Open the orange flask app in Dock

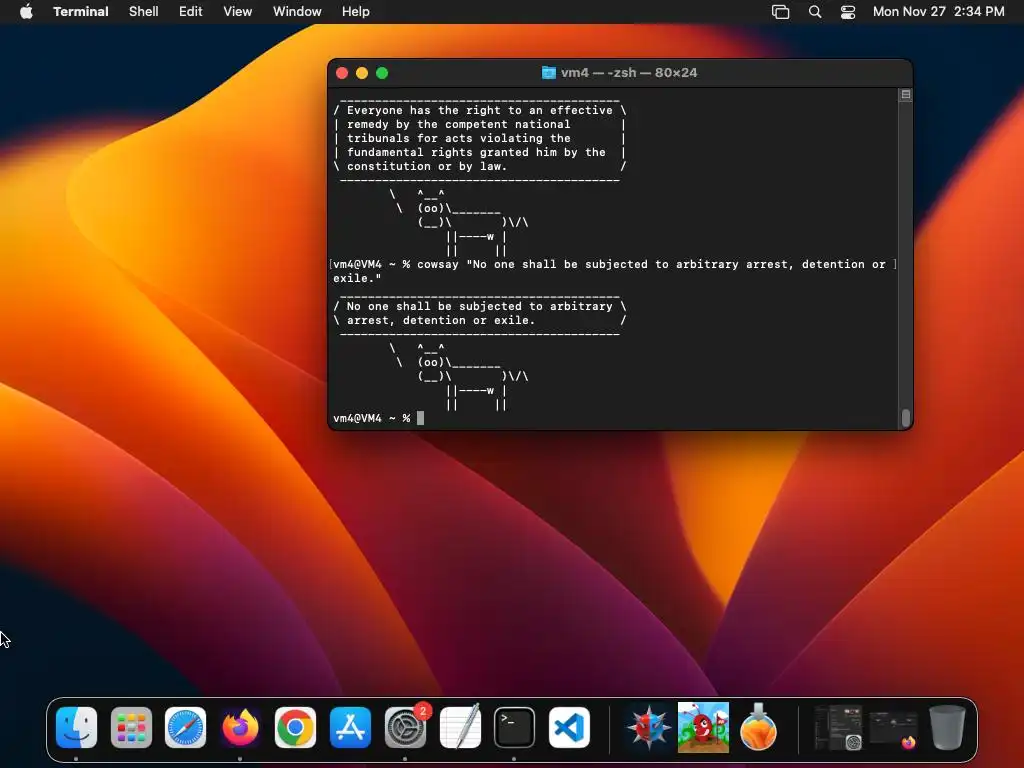tap(758, 727)
